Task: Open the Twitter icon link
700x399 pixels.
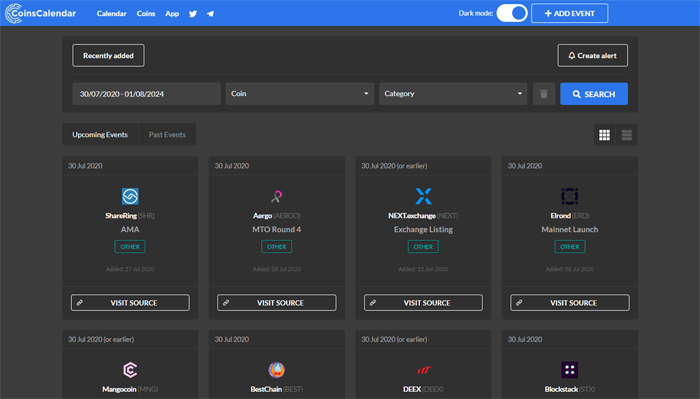Action: point(193,14)
